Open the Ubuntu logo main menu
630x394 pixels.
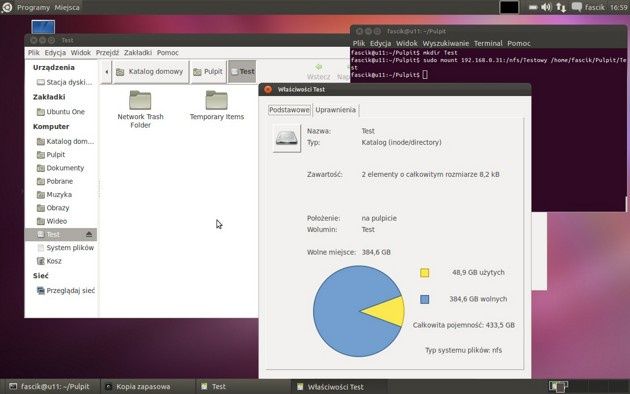point(6,7)
